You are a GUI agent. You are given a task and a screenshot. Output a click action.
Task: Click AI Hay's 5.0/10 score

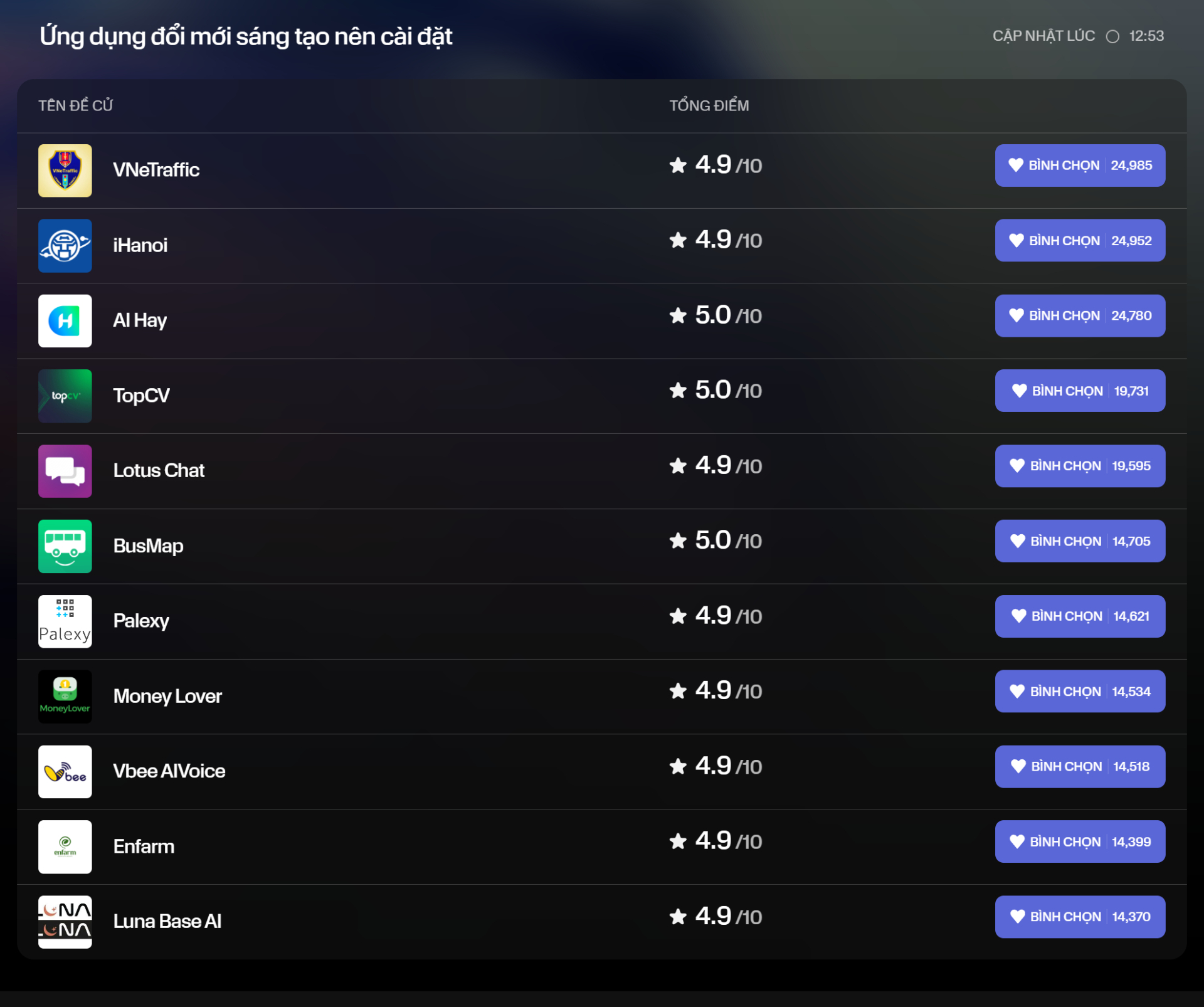click(x=716, y=315)
